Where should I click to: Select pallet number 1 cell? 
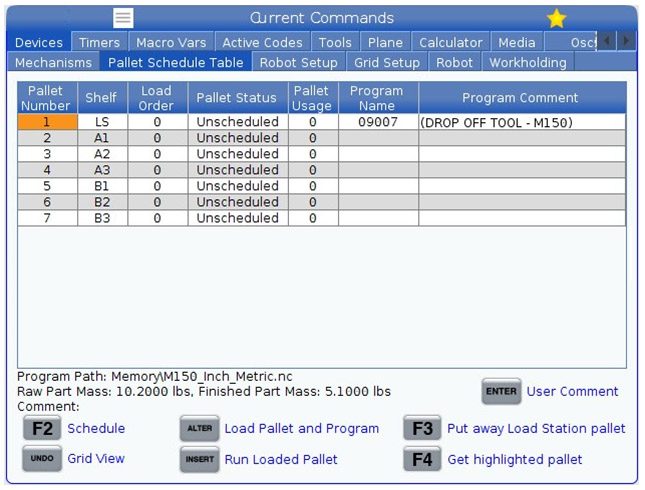47,122
